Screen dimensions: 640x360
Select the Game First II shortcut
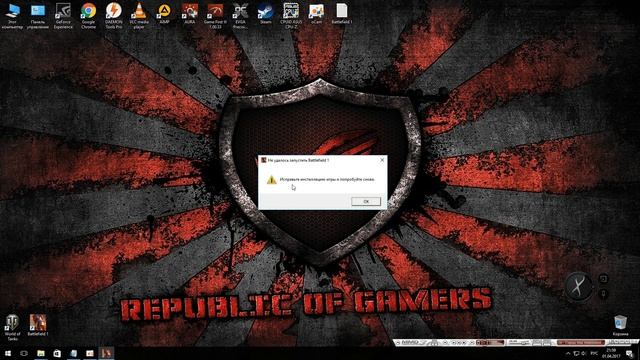pos(215,16)
